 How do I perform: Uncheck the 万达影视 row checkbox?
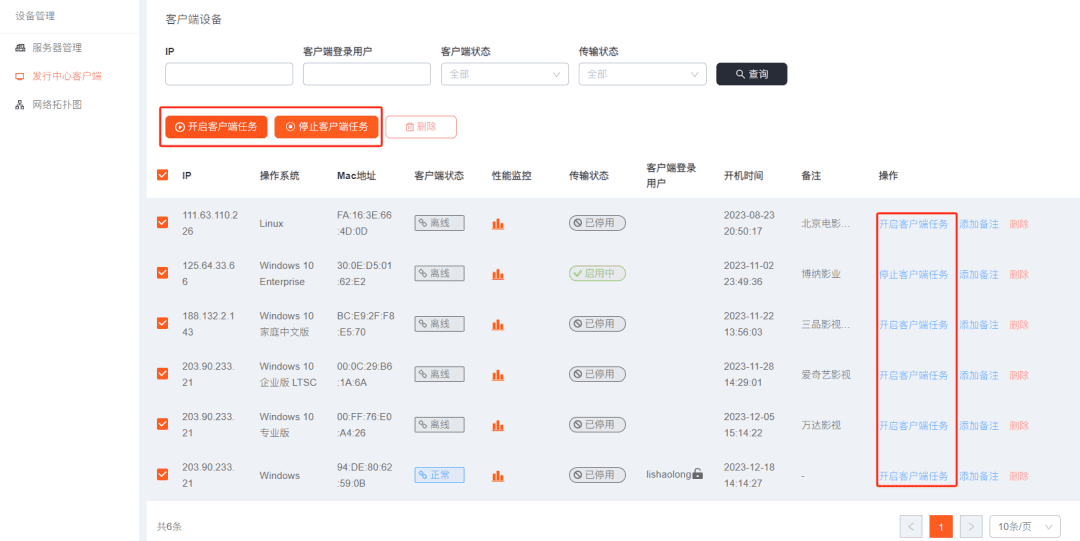163,423
